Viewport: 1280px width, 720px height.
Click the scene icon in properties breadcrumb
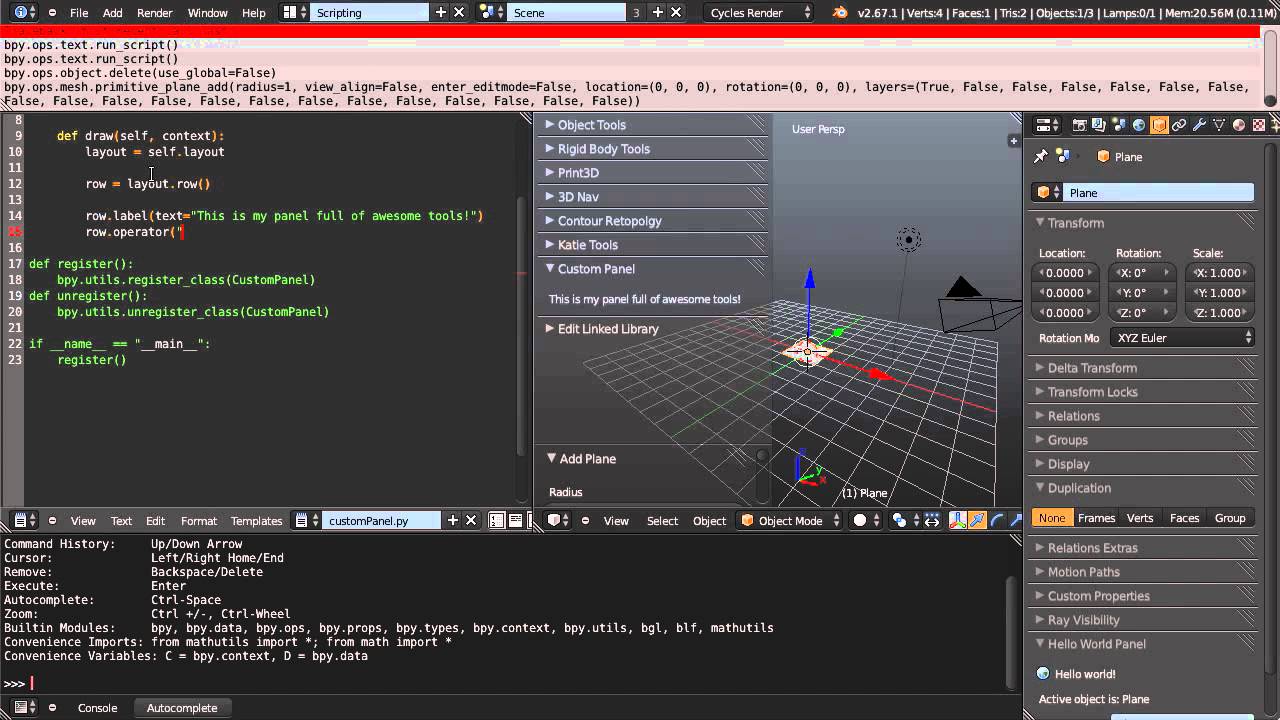pyautogui.click(x=1062, y=156)
